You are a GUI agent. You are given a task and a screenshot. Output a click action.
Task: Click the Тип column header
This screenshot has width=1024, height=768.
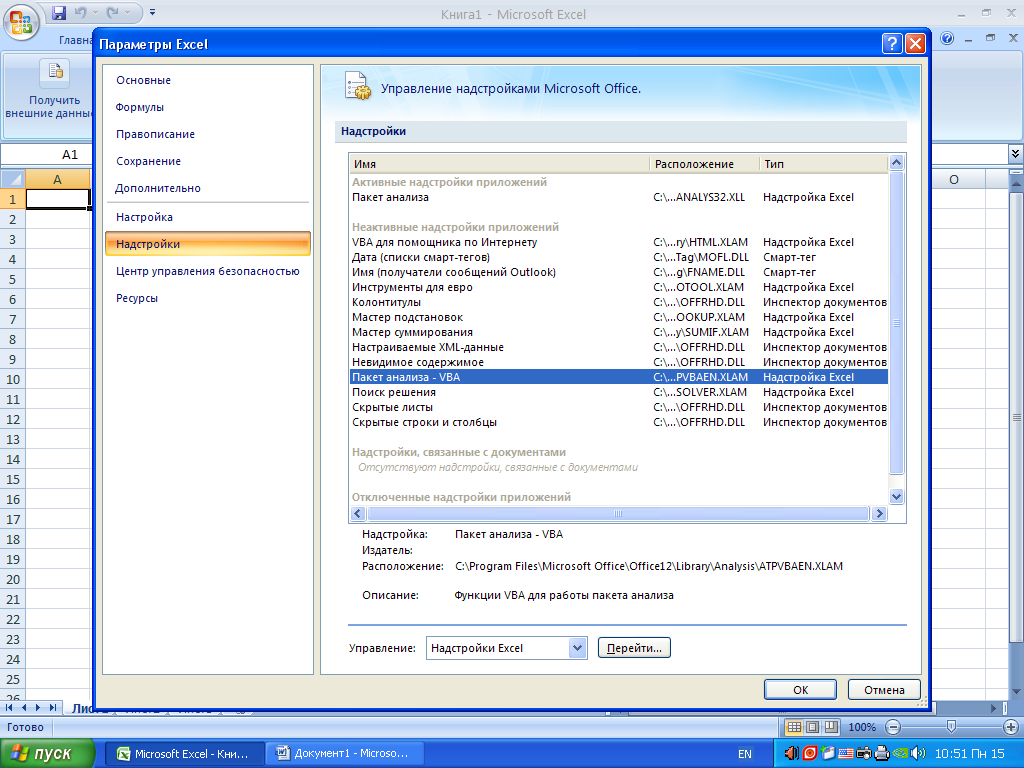824,164
